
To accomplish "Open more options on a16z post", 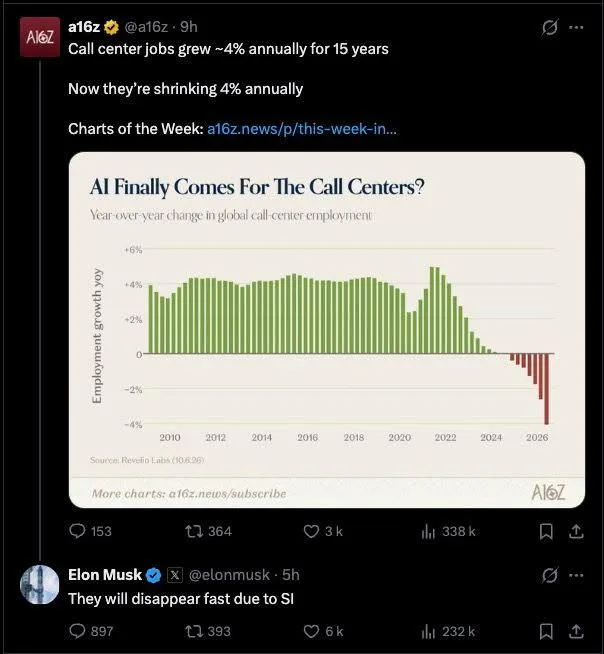I will click(x=576, y=28).
